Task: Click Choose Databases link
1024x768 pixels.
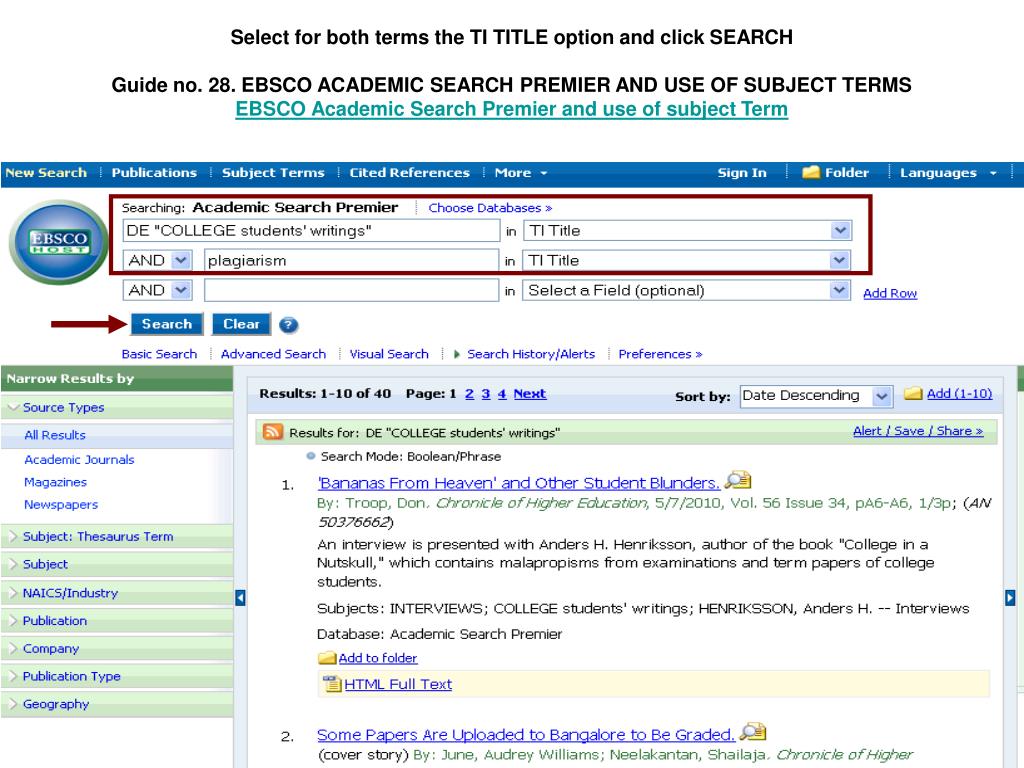Action: coord(490,208)
